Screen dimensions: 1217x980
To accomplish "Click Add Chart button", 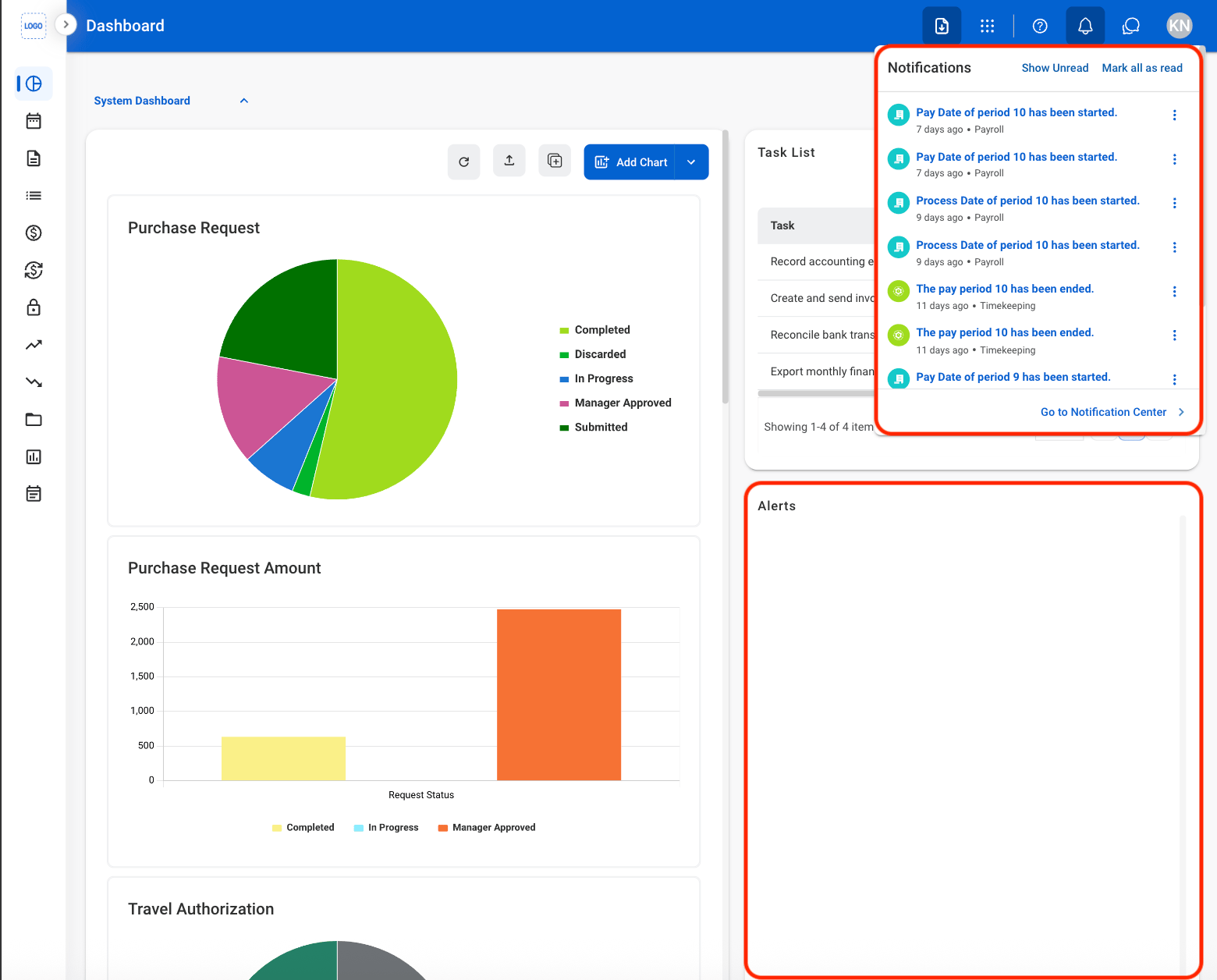I will click(630, 162).
